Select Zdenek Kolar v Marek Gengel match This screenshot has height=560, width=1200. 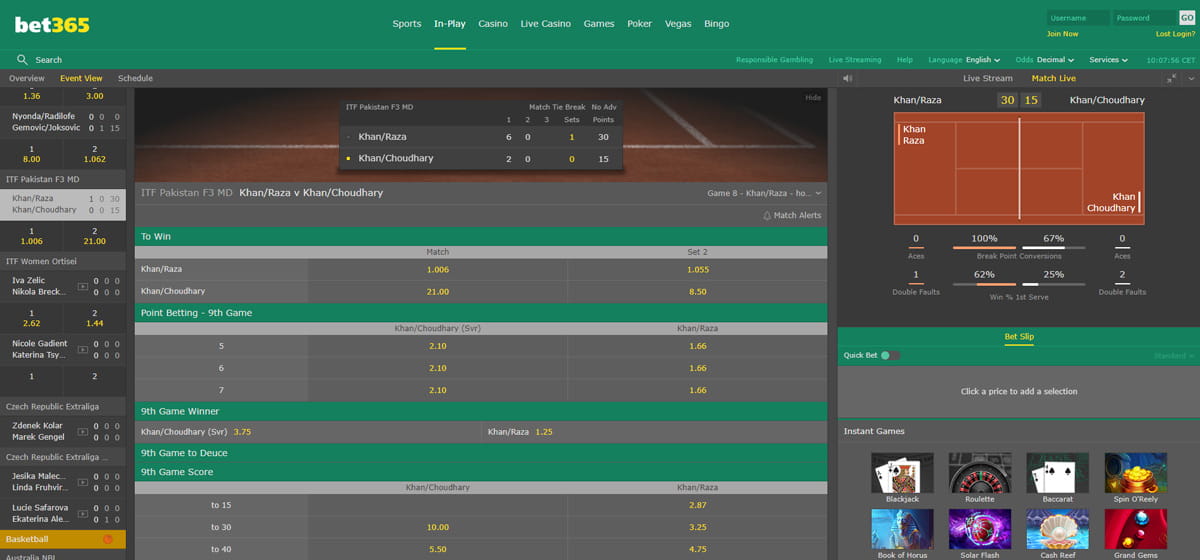63,431
